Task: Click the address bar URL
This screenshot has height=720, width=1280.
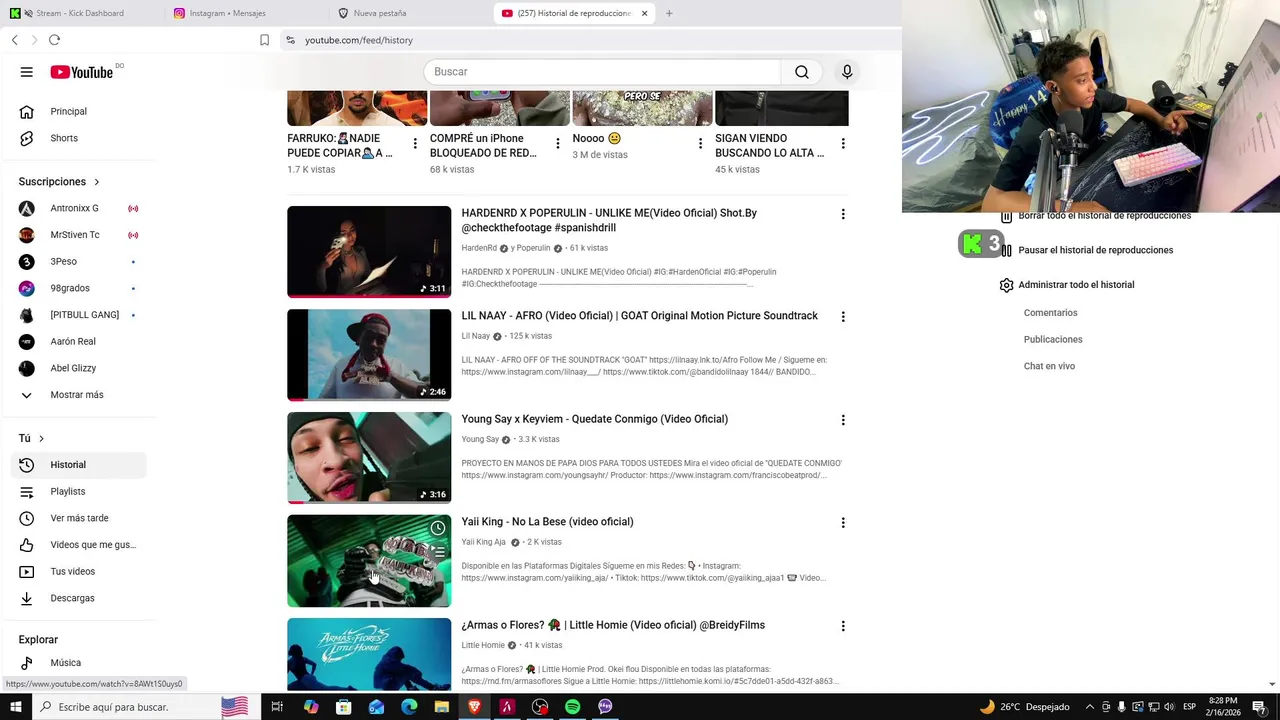Action: (359, 40)
